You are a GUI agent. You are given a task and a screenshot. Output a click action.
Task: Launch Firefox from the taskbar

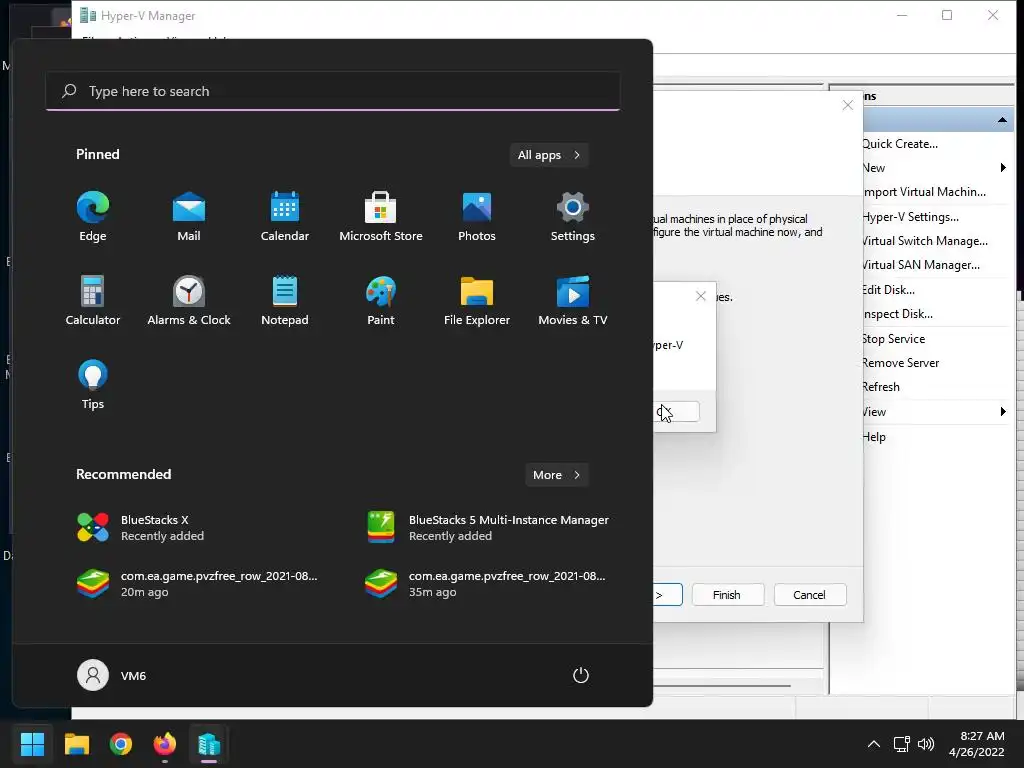pyautogui.click(x=165, y=744)
